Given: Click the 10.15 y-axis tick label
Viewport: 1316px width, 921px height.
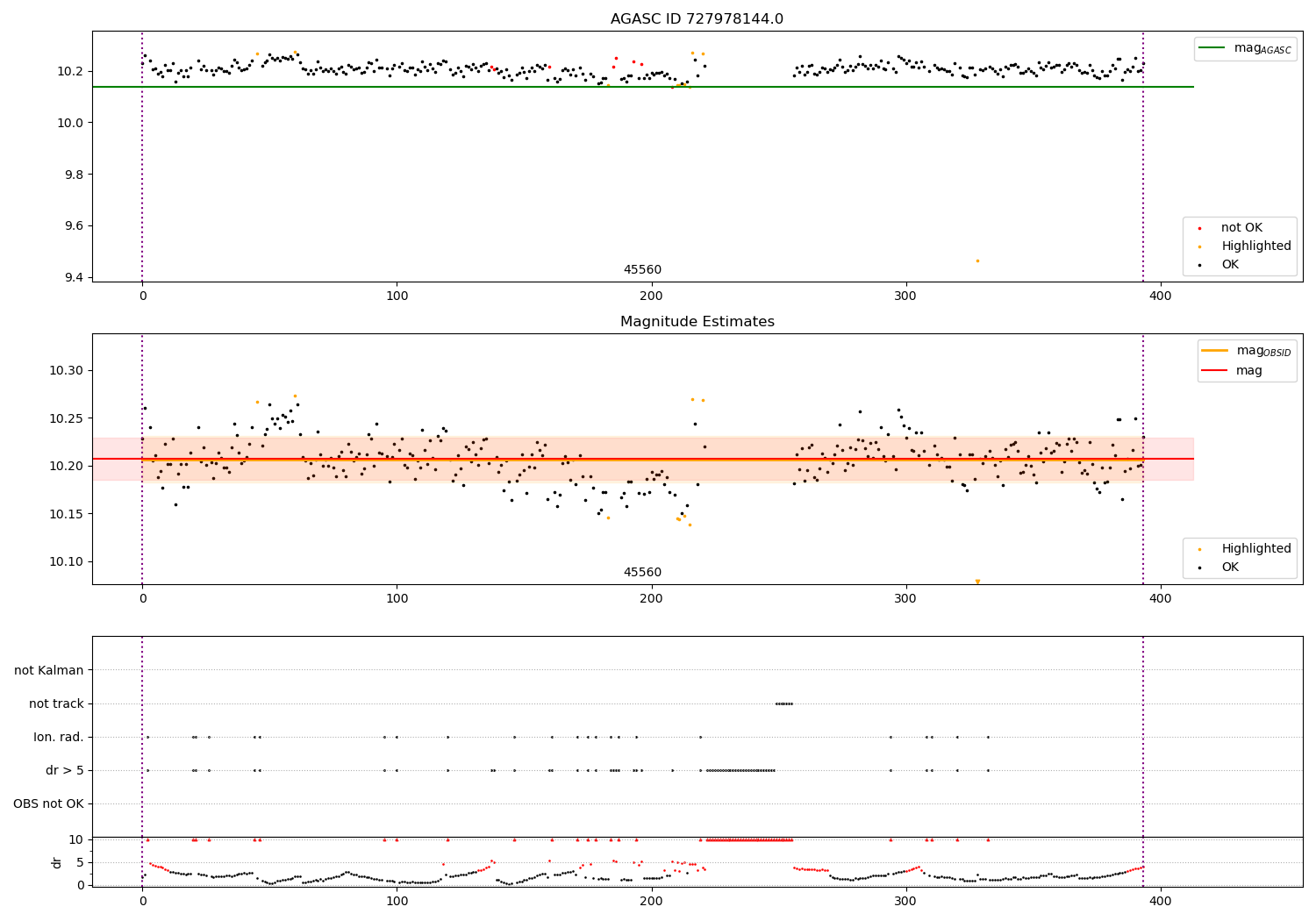Looking at the screenshot, I should pyautogui.click(x=67, y=514).
